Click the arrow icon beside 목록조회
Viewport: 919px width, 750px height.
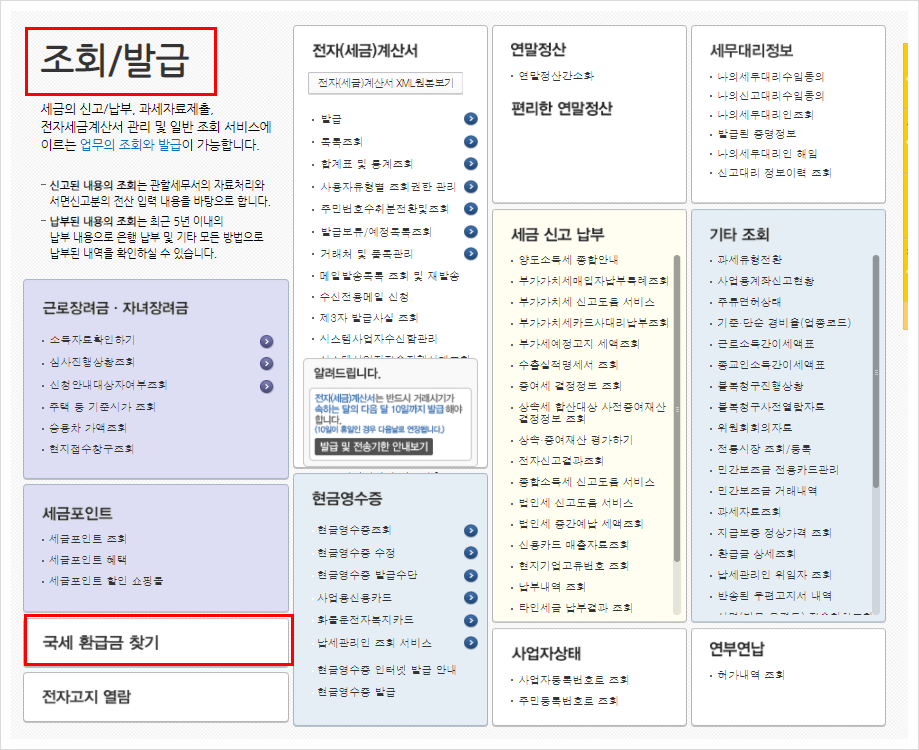click(x=469, y=141)
